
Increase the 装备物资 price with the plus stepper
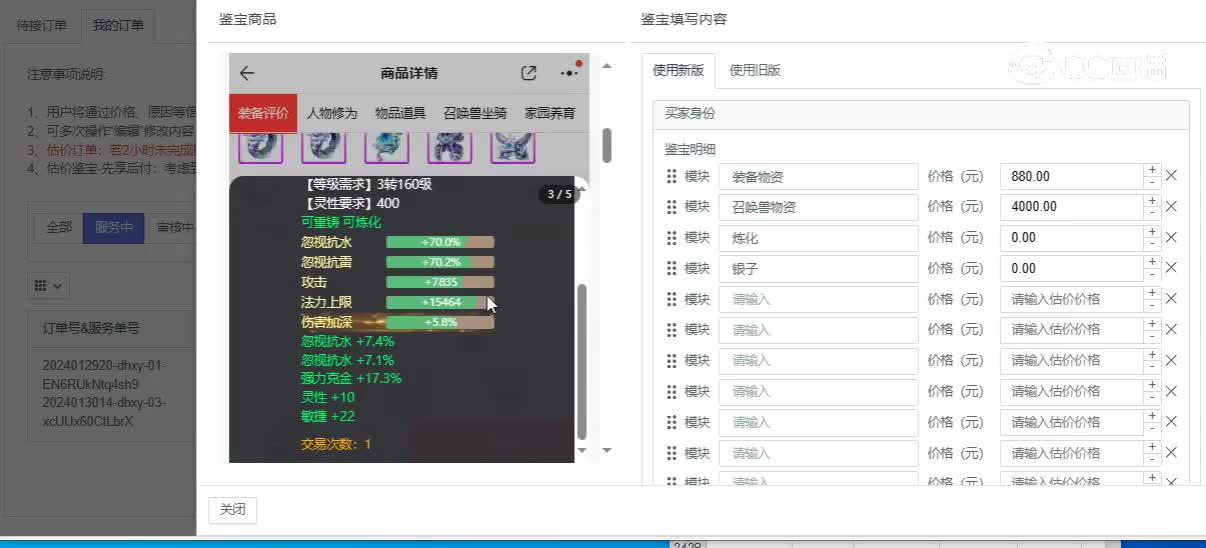(1152, 170)
